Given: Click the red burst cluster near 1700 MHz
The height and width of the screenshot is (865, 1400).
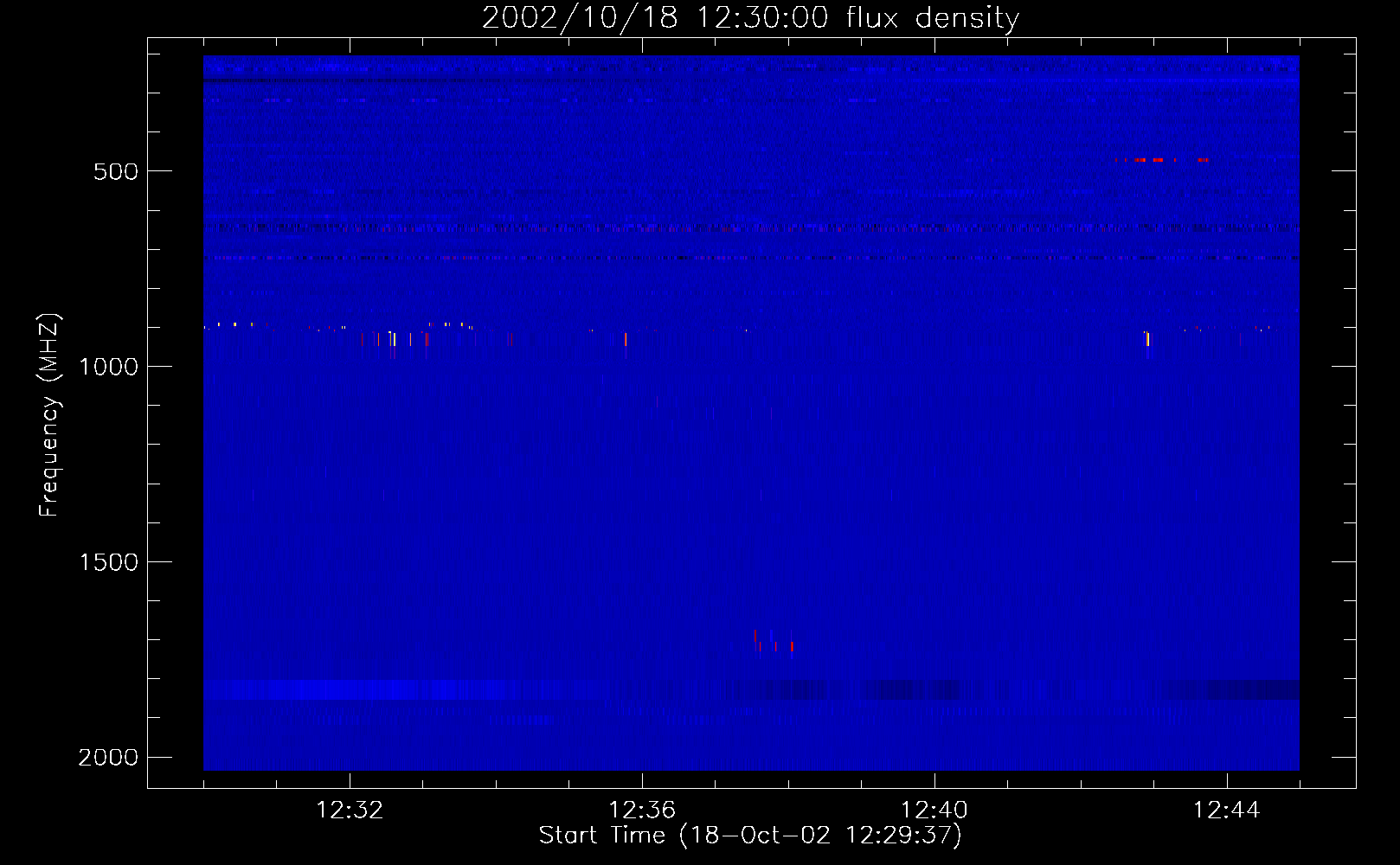Looking at the screenshot, I should (773, 642).
